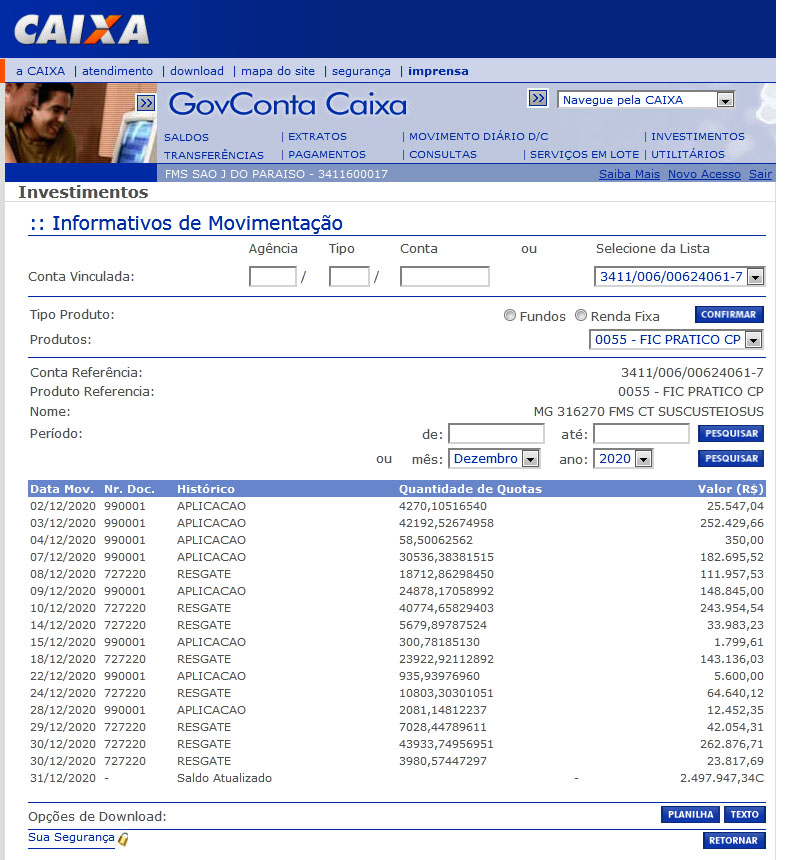Open mapa do site link
The height and width of the screenshot is (860, 793).
(278, 71)
